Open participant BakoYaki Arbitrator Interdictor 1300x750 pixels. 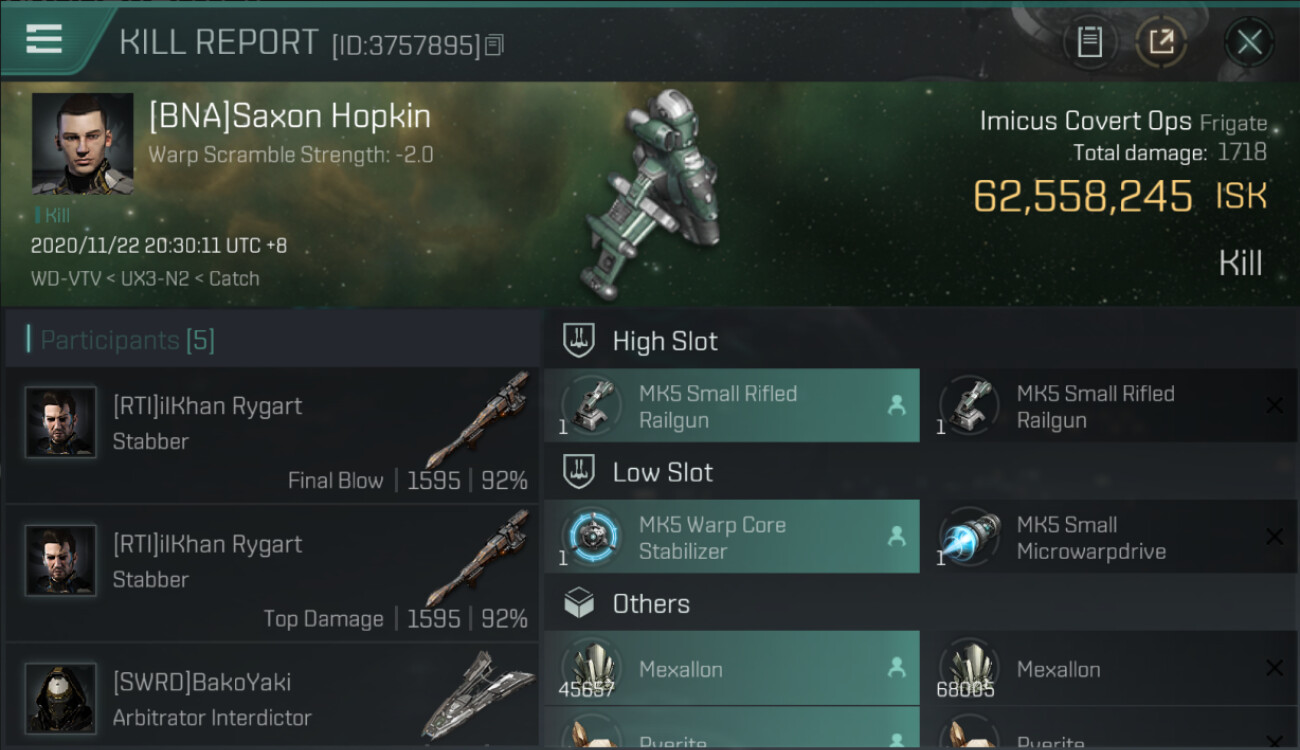[x=272, y=697]
